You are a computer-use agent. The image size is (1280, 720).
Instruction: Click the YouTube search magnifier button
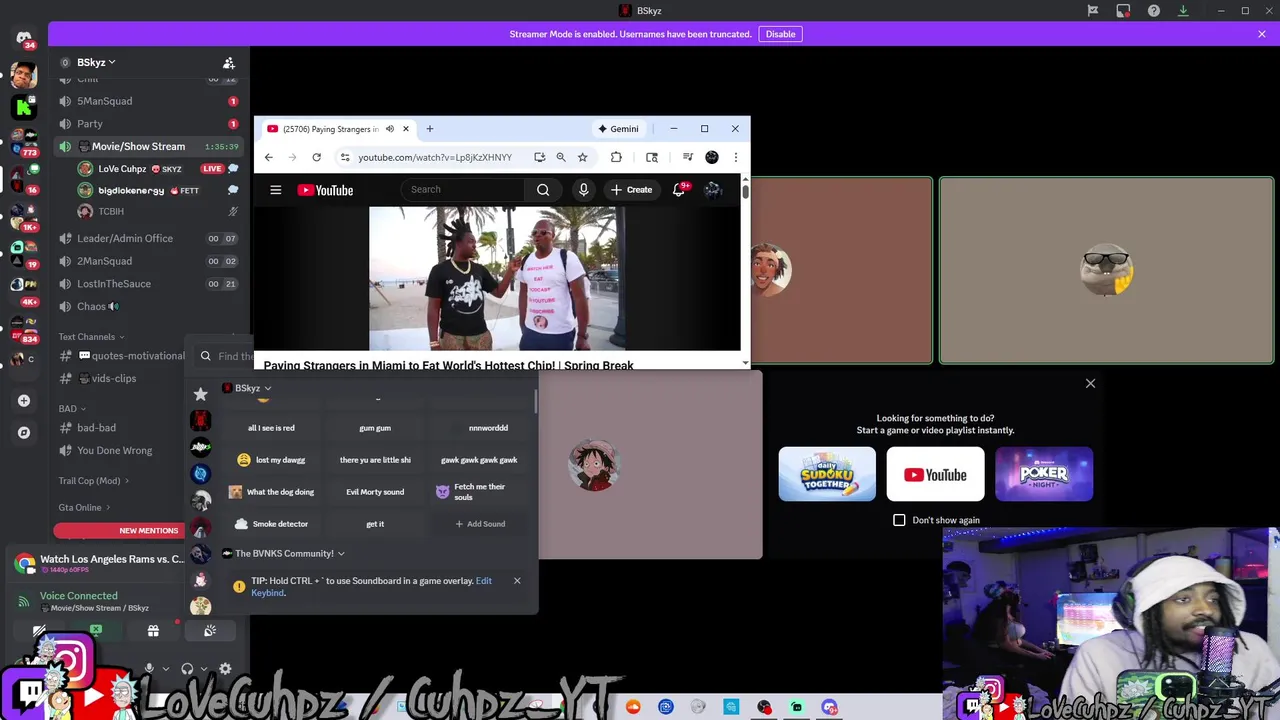click(543, 190)
